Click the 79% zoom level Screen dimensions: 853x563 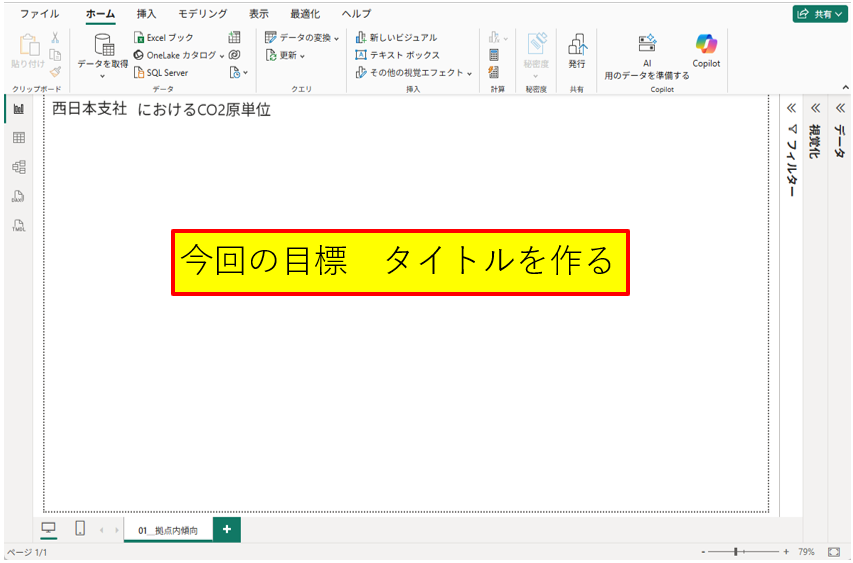(x=806, y=552)
